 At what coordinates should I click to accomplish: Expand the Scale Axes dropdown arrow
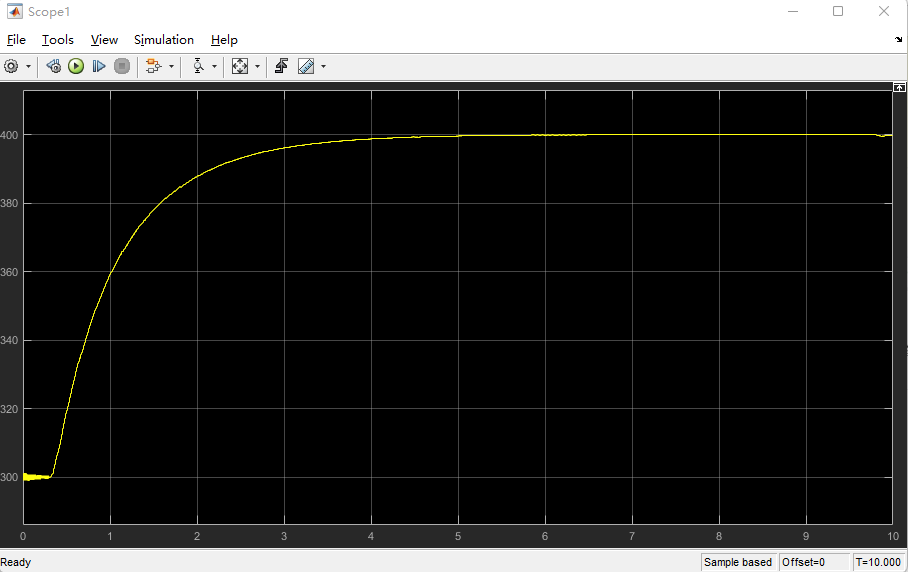258,67
